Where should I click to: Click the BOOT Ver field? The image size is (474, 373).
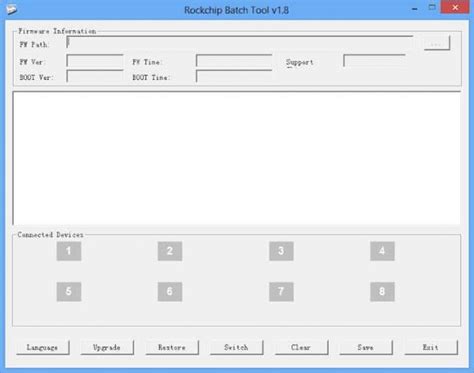coord(95,76)
